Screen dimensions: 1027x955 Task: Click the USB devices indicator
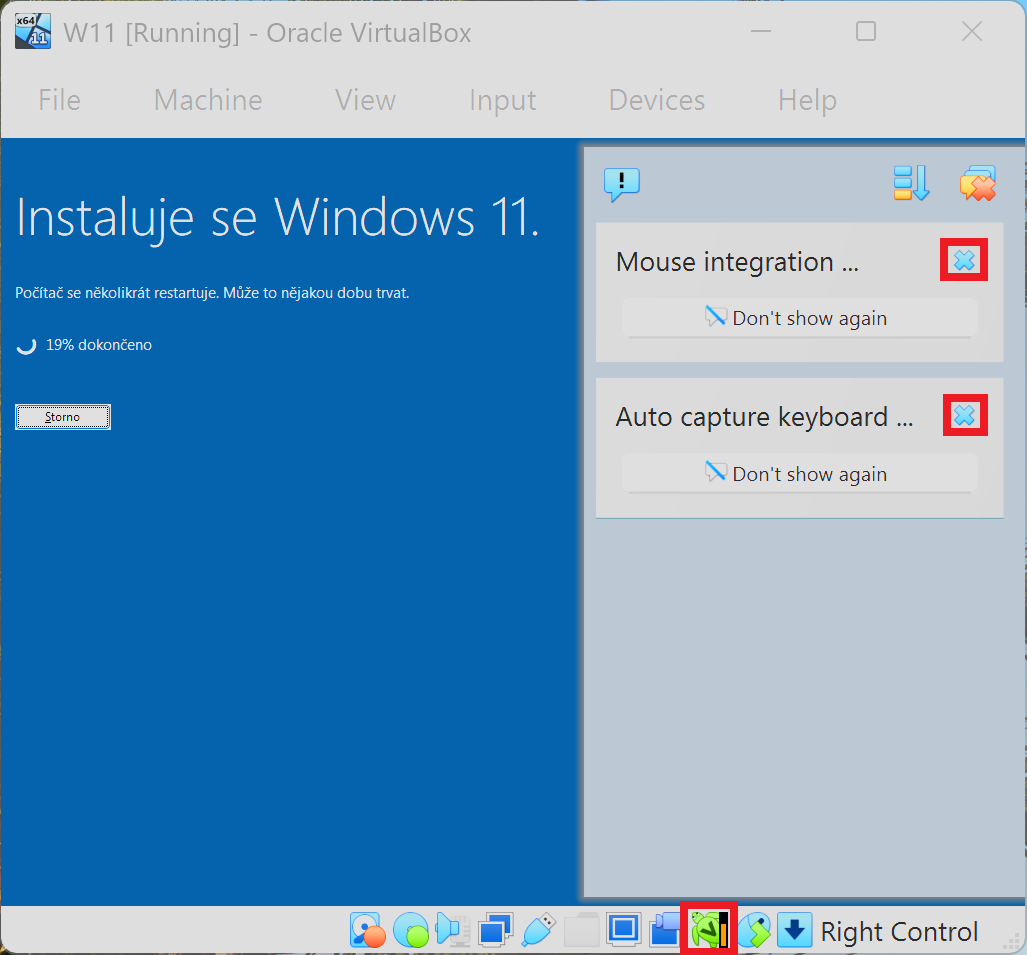coord(538,930)
